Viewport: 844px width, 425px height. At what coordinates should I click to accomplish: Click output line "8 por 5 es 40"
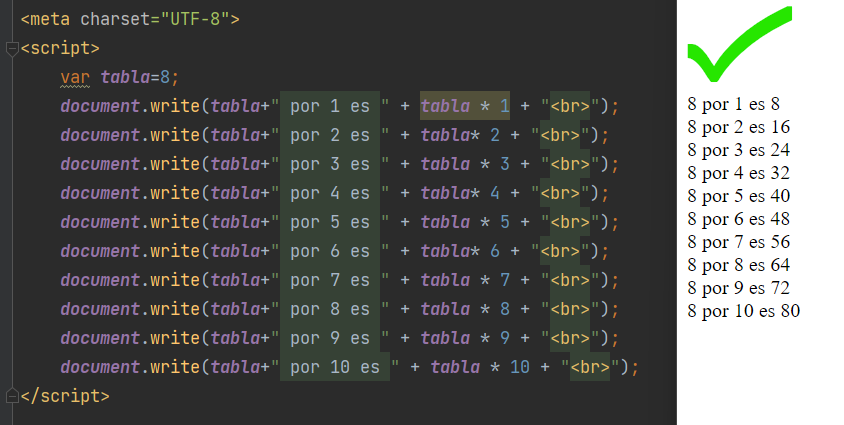738,195
